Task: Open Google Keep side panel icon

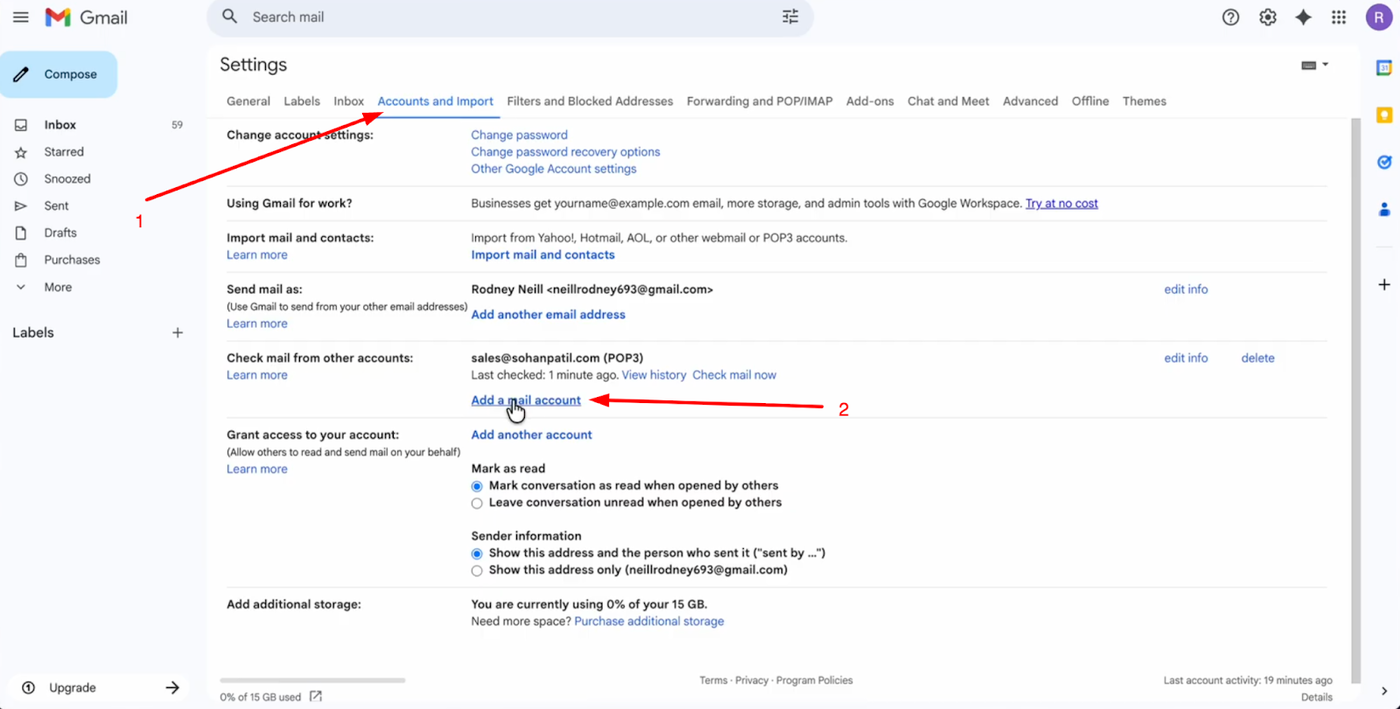Action: pyautogui.click(x=1384, y=115)
